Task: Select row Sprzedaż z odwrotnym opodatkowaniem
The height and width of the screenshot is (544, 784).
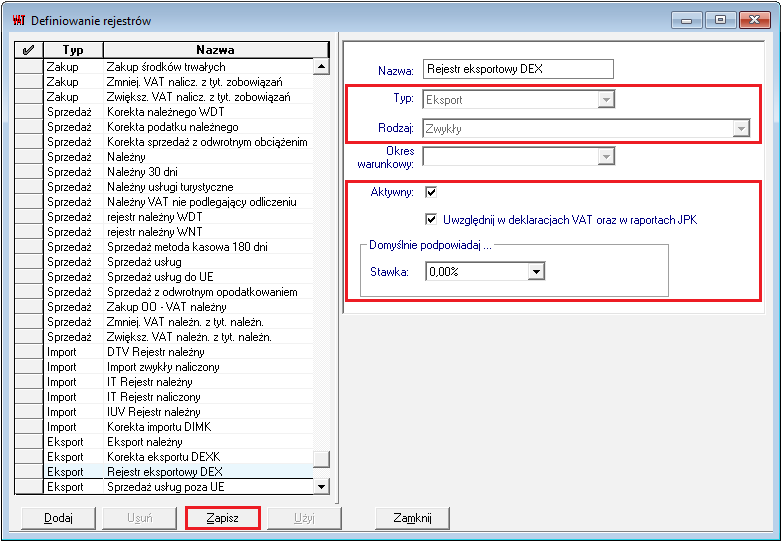Action: [164, 292]
